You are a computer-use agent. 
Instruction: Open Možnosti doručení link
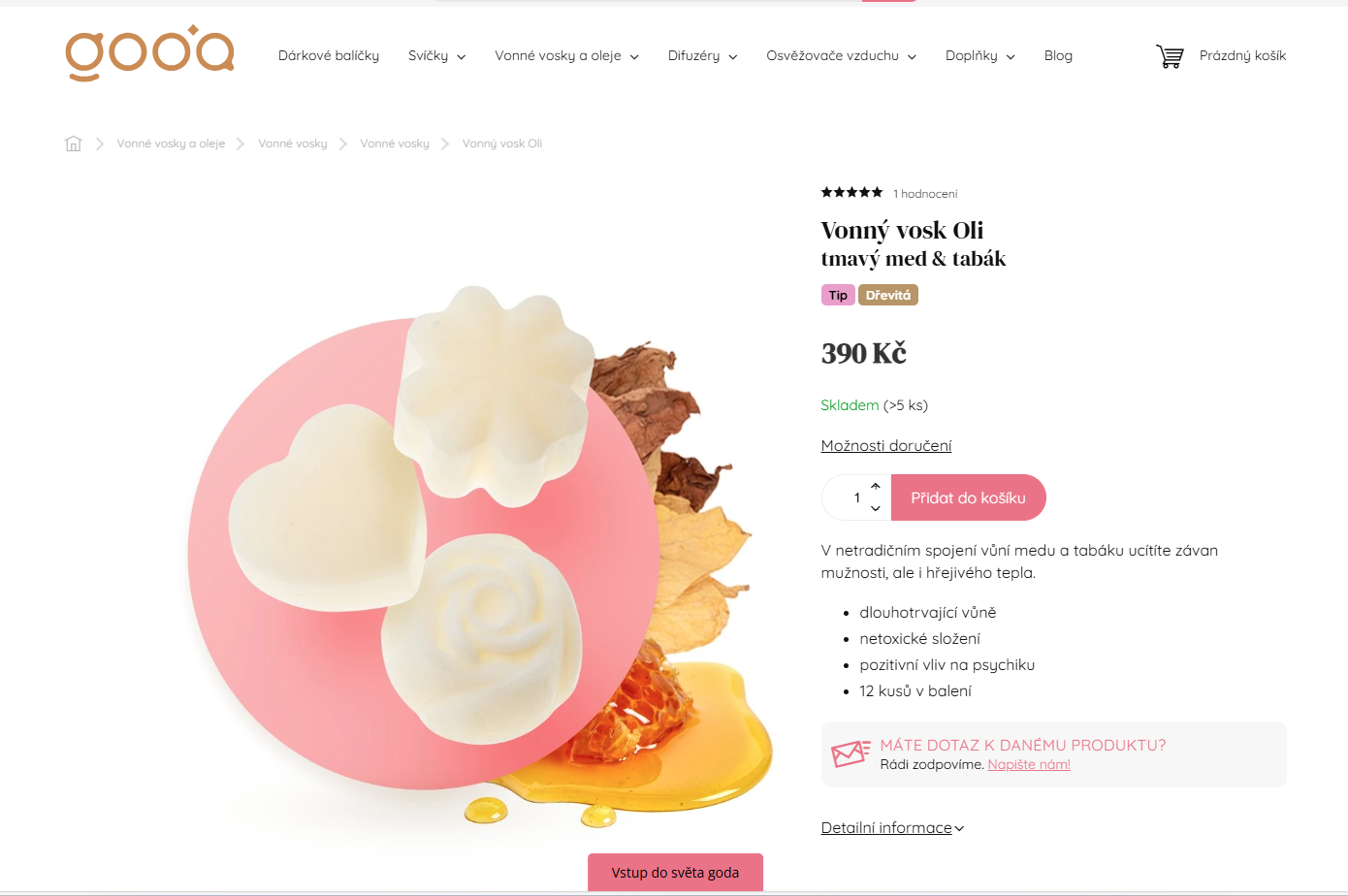886,446
